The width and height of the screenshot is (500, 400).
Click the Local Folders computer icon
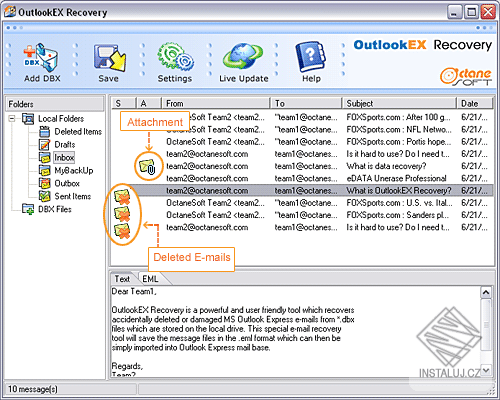pos(28,119)
